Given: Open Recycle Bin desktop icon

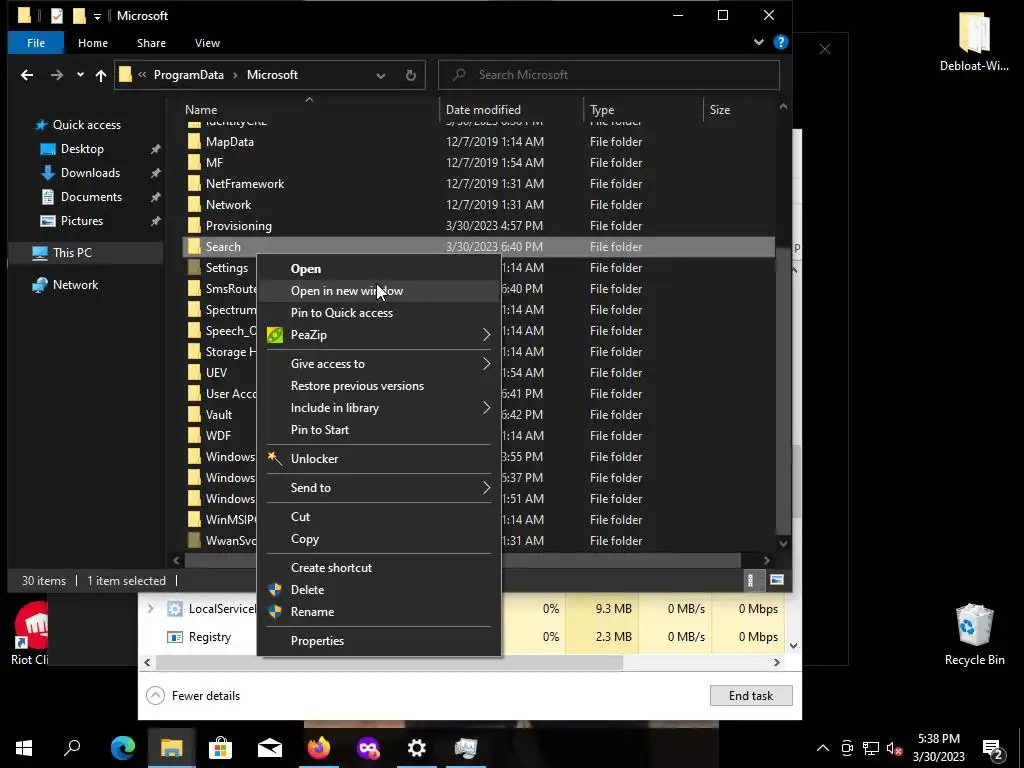Looking at the screenshot, I should click(x=974, y=633).
